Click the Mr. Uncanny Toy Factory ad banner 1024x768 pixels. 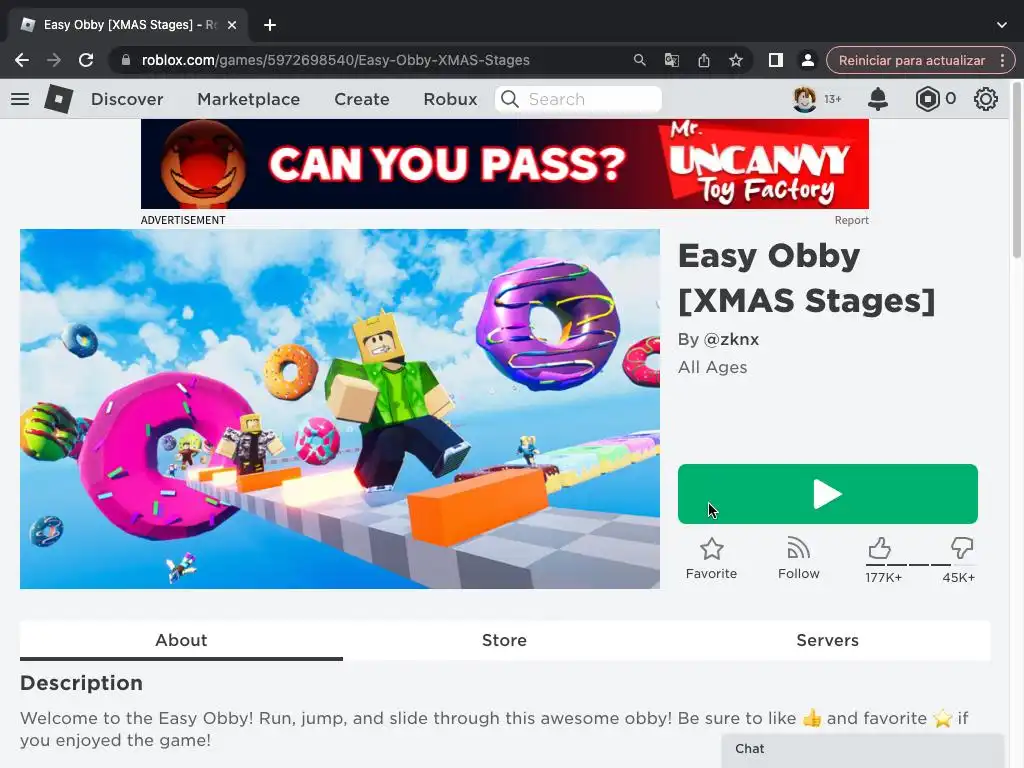coord(505,164)
